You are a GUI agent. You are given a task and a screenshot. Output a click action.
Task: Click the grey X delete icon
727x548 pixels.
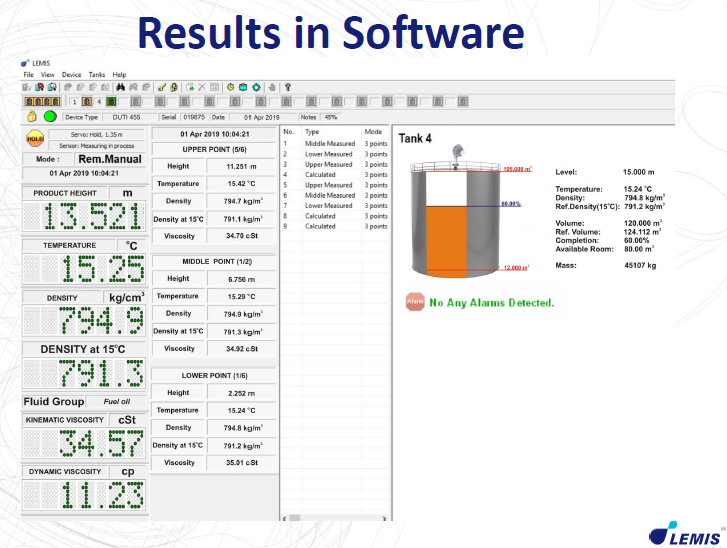(202, 87)
